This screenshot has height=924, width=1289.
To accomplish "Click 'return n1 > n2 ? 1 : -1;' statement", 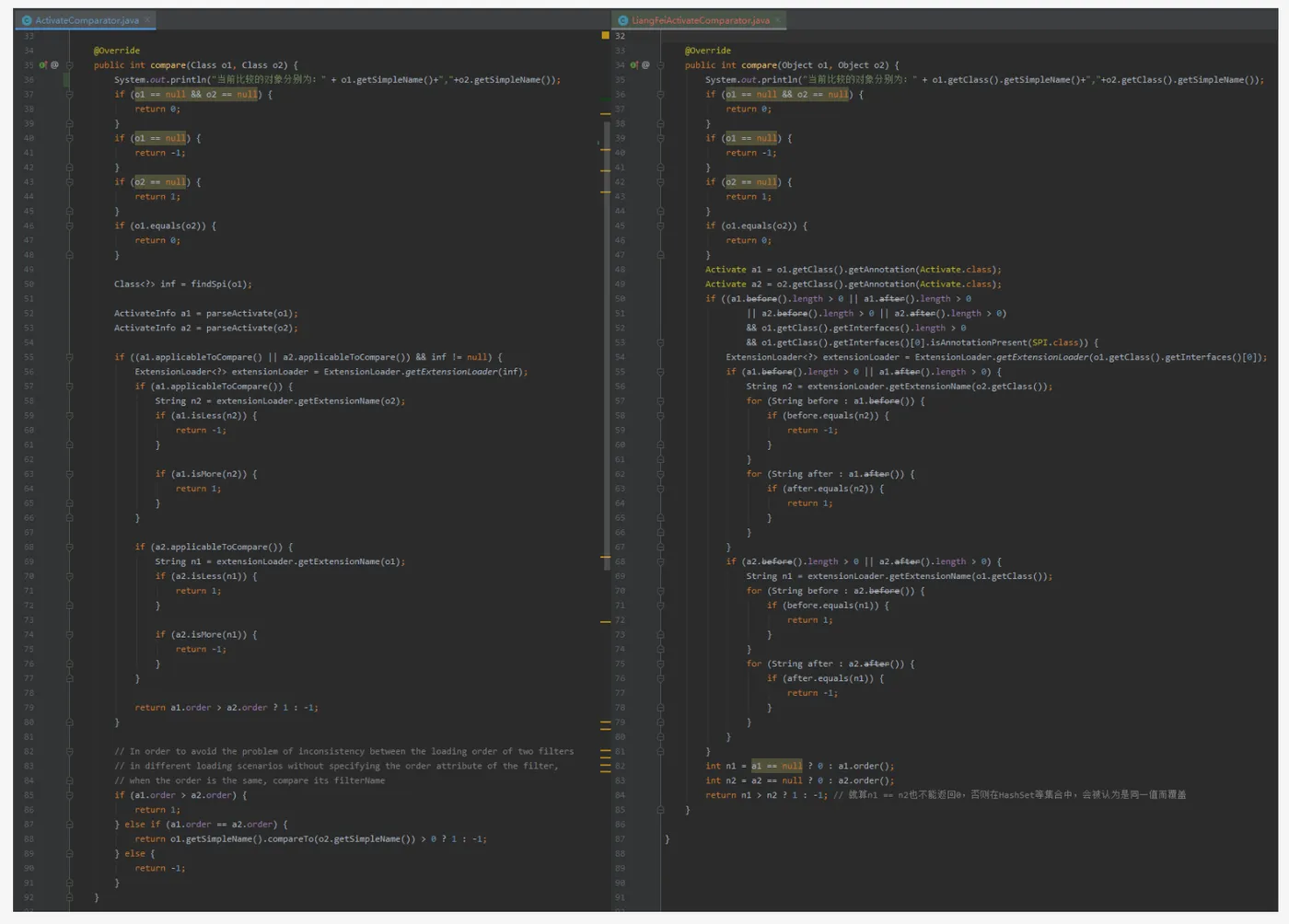I will (x=766, y=795).
